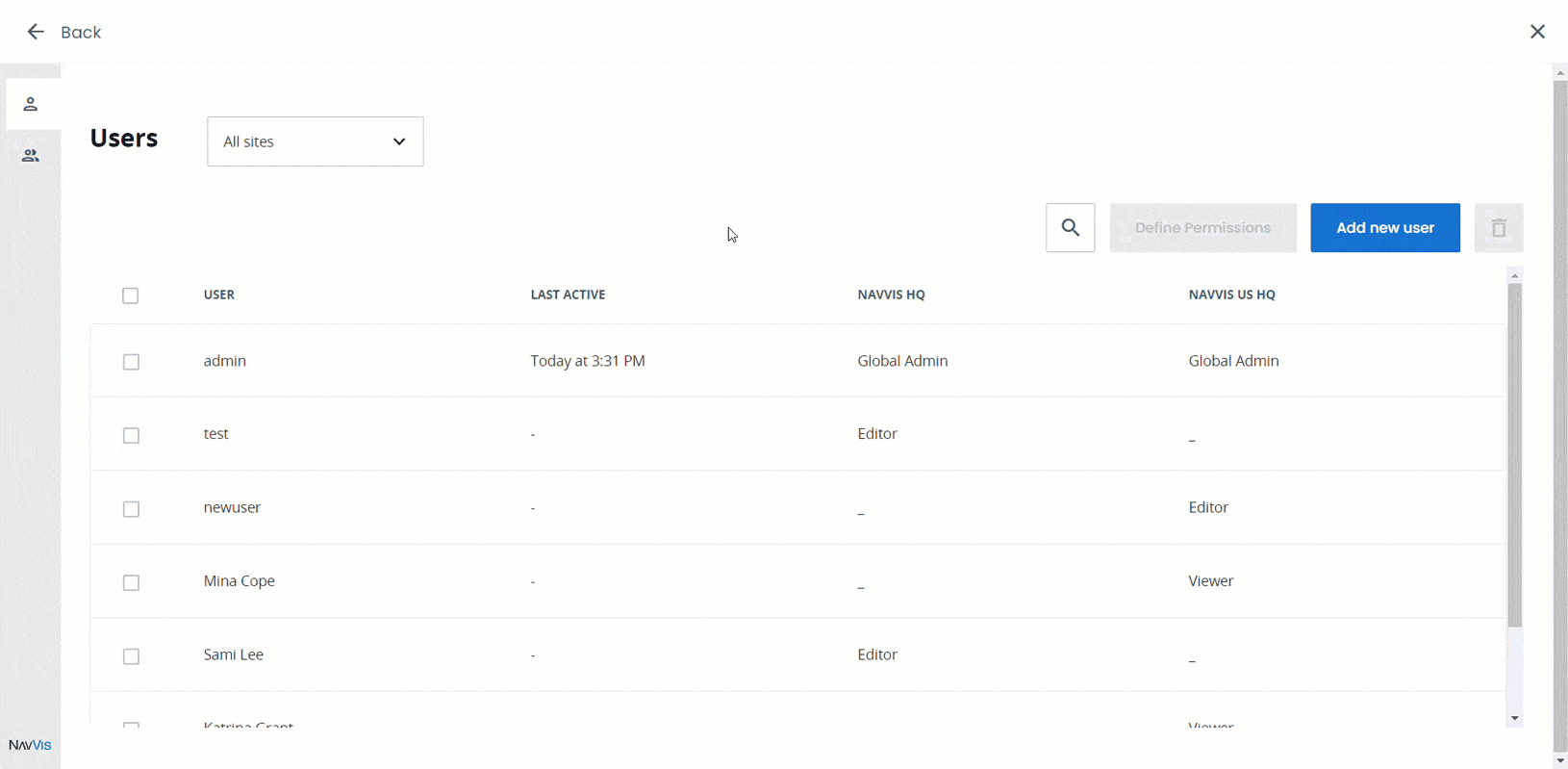Close the user management panel
This screenshot has height=769, width=1568.
pos(1537,32)
